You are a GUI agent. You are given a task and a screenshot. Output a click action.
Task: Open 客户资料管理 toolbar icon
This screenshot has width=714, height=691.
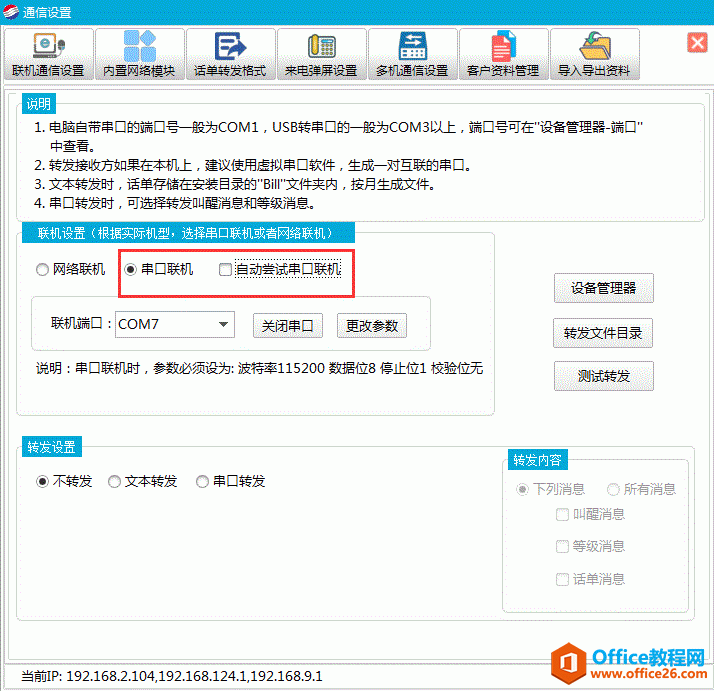504,54
